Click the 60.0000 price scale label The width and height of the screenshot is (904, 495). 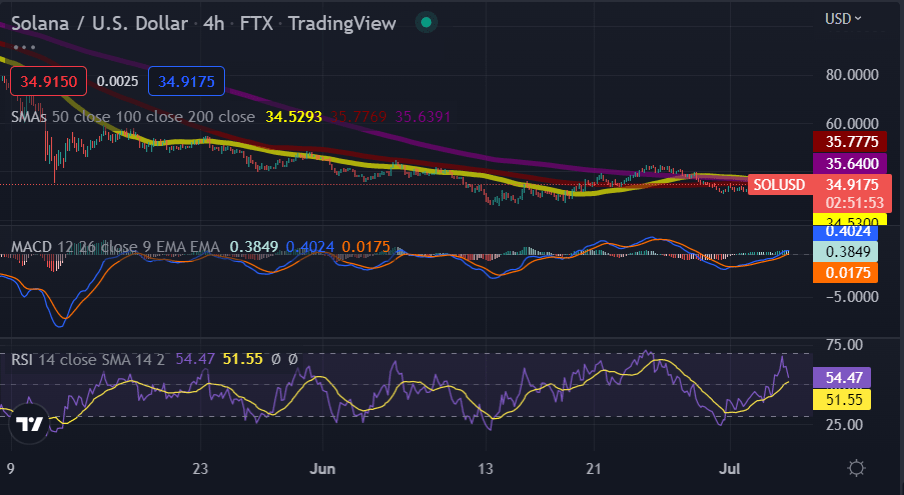click(x=852, y=124)
